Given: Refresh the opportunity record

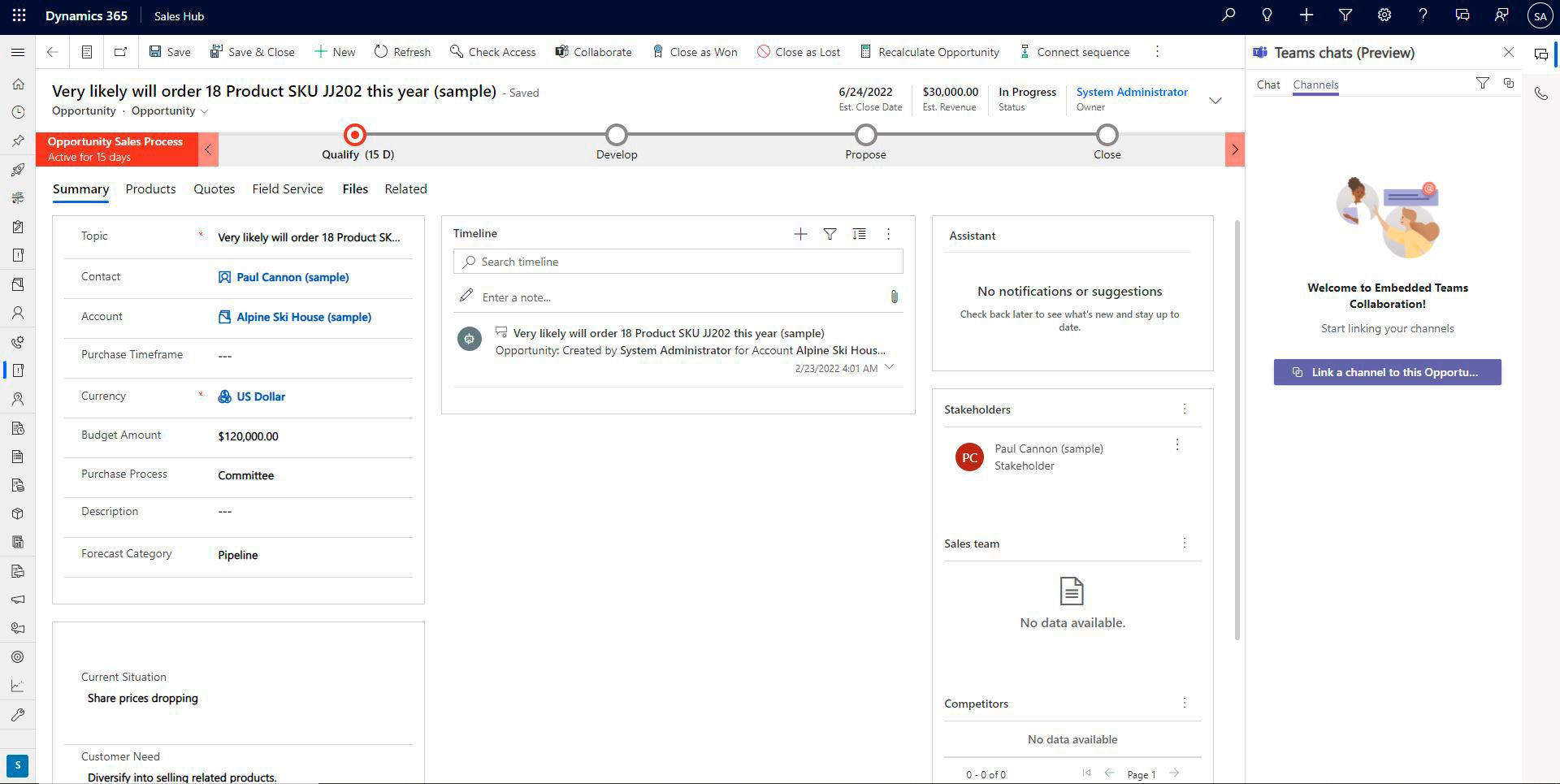Looking at the screenshot, I should 402,52.
